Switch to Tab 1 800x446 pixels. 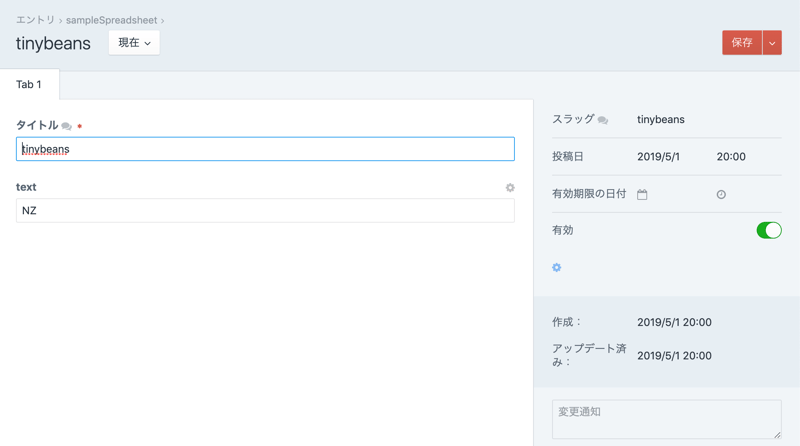click(29, 85)
